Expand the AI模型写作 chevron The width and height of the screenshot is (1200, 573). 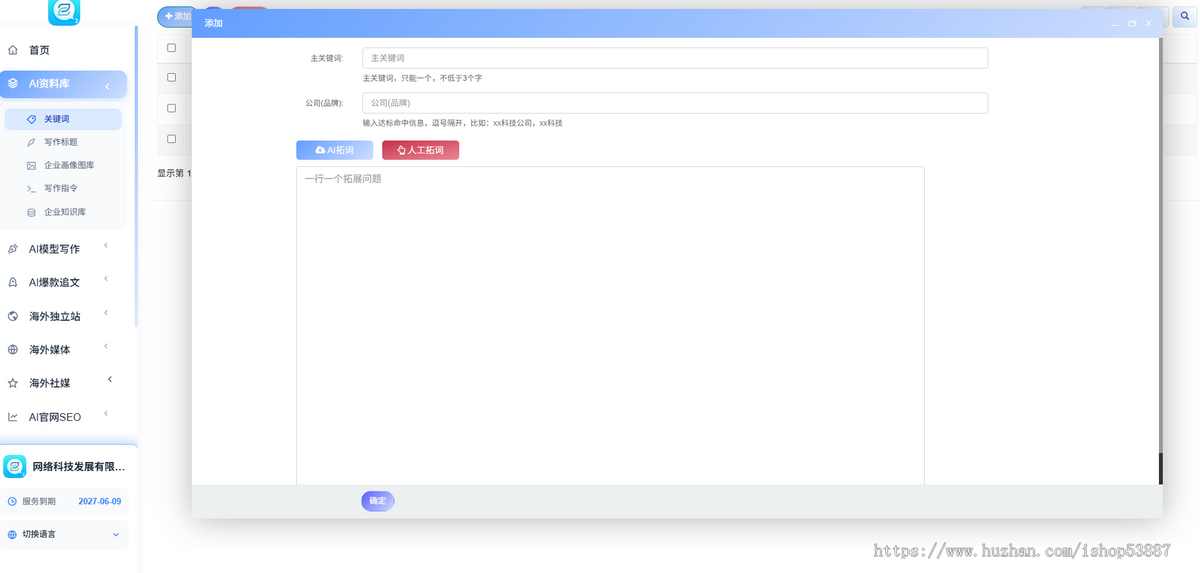click(106, 246)
